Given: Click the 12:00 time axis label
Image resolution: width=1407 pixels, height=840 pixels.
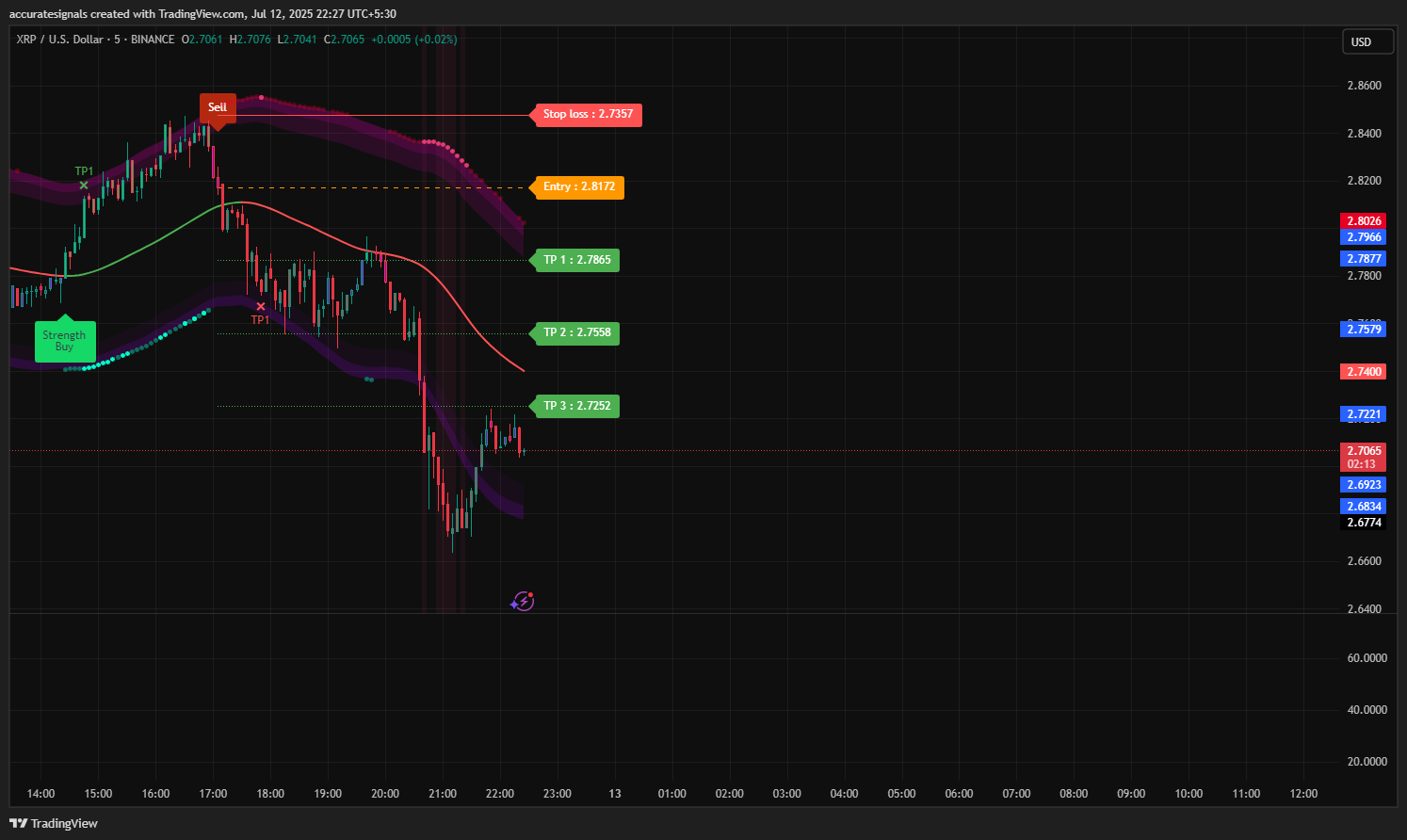Looking at the screenshot, I should [1303, 794].
